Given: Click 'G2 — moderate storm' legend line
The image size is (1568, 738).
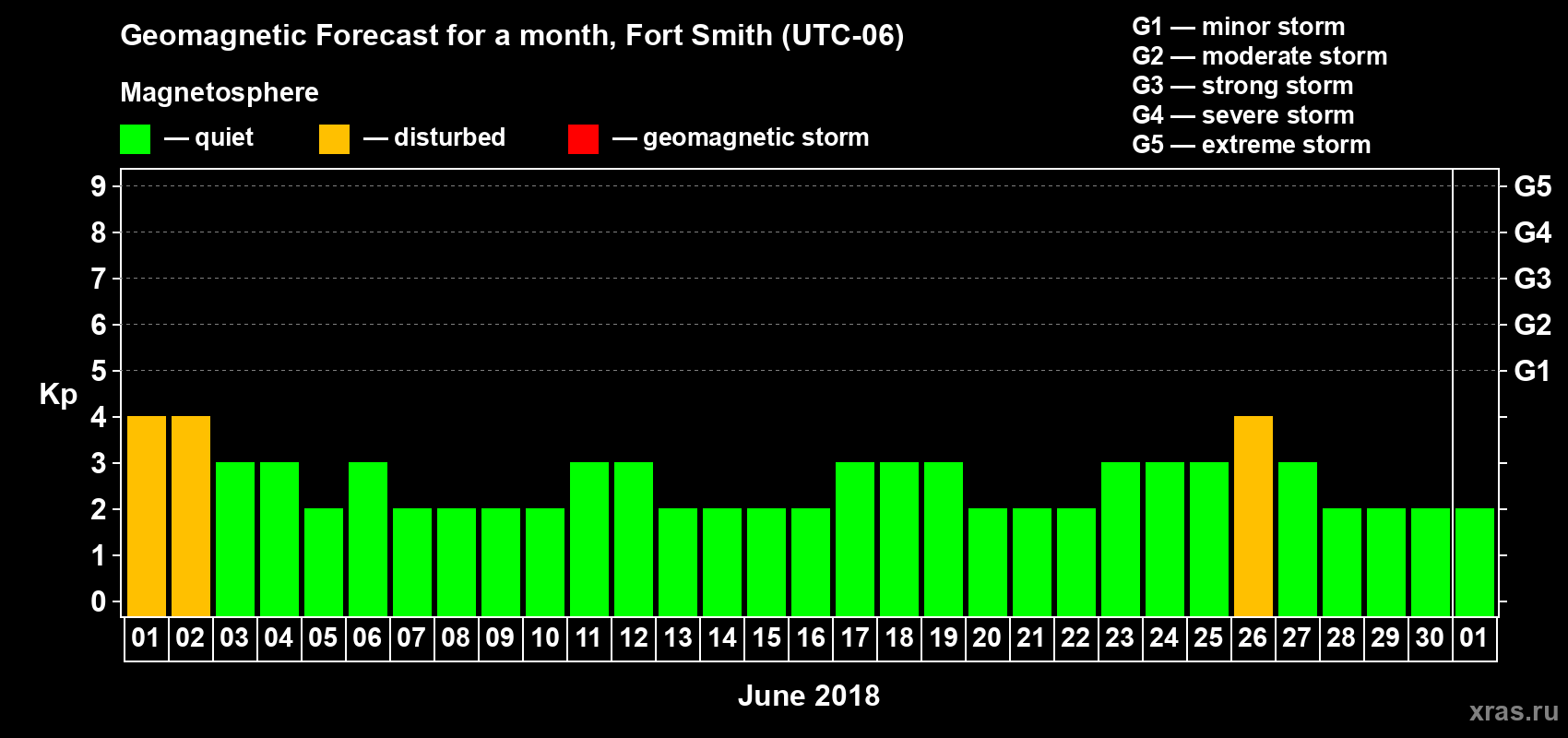Looking at the screenshot, I should pyautogui.click(x=1260, y=56).
